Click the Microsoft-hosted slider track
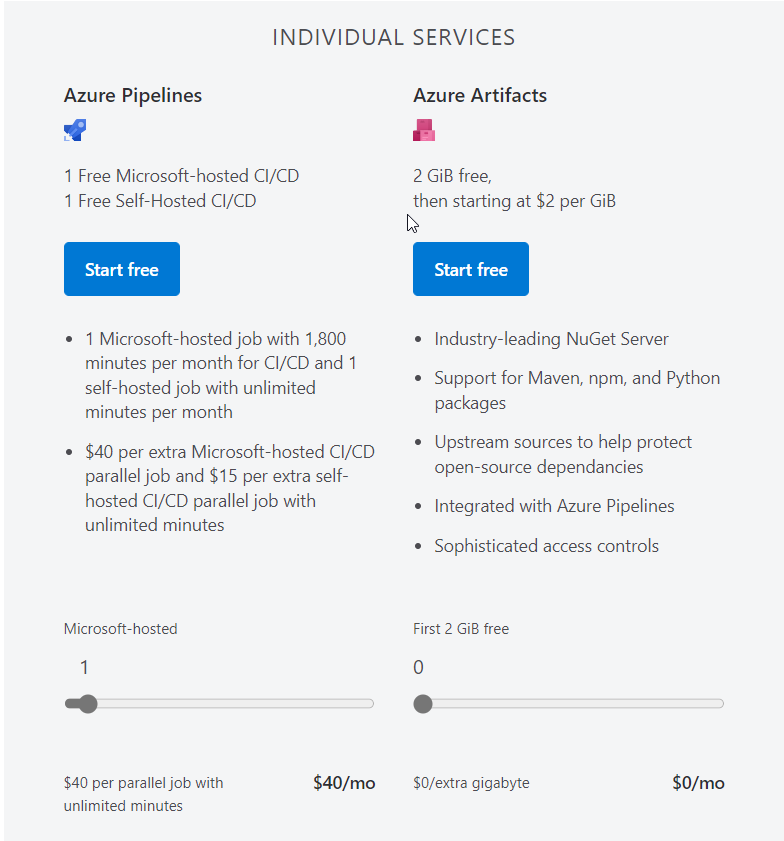 click(x=219, y=704)
